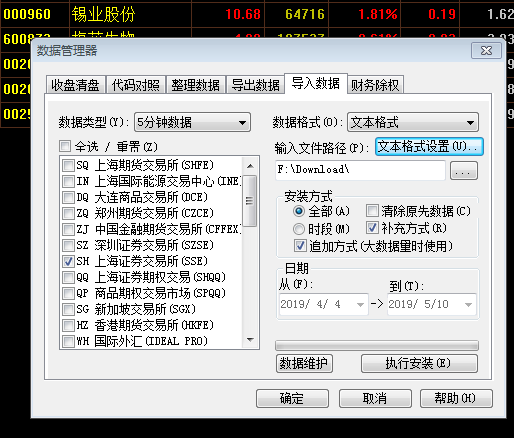This screenshot has height=438, width=514.
Task: Expand the 数据类型 dropdown showing 5分钟数据
Action: pyautogui.click(x=192, y=122)
